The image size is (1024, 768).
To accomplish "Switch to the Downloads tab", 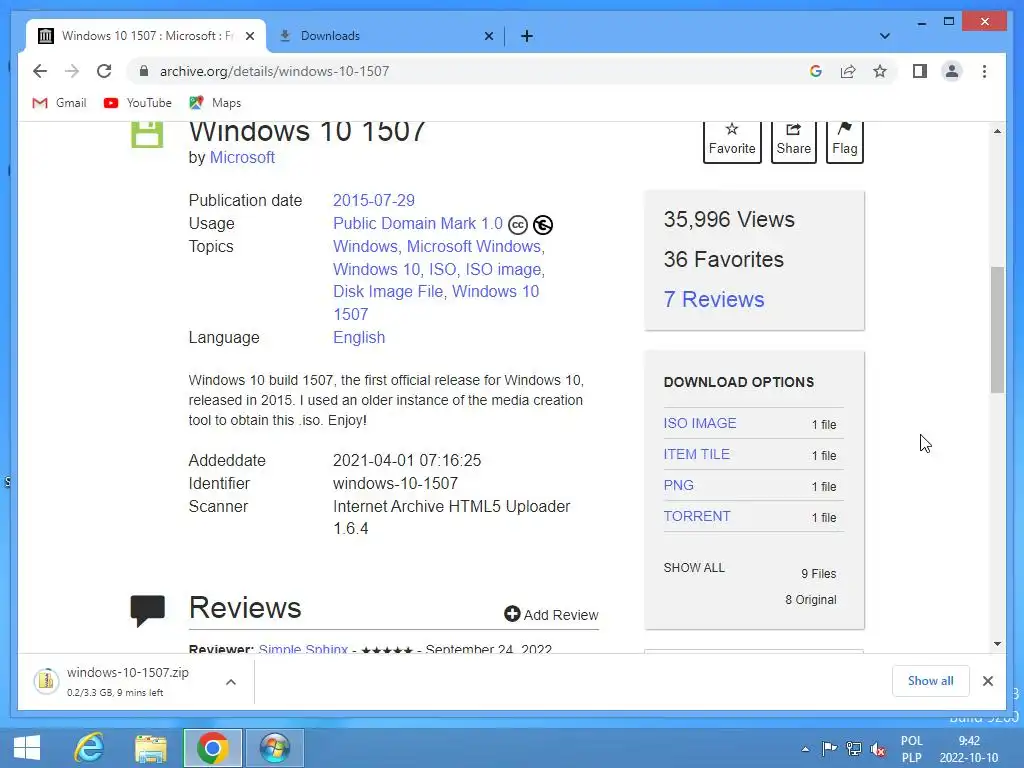I will [x=384, y=36].
